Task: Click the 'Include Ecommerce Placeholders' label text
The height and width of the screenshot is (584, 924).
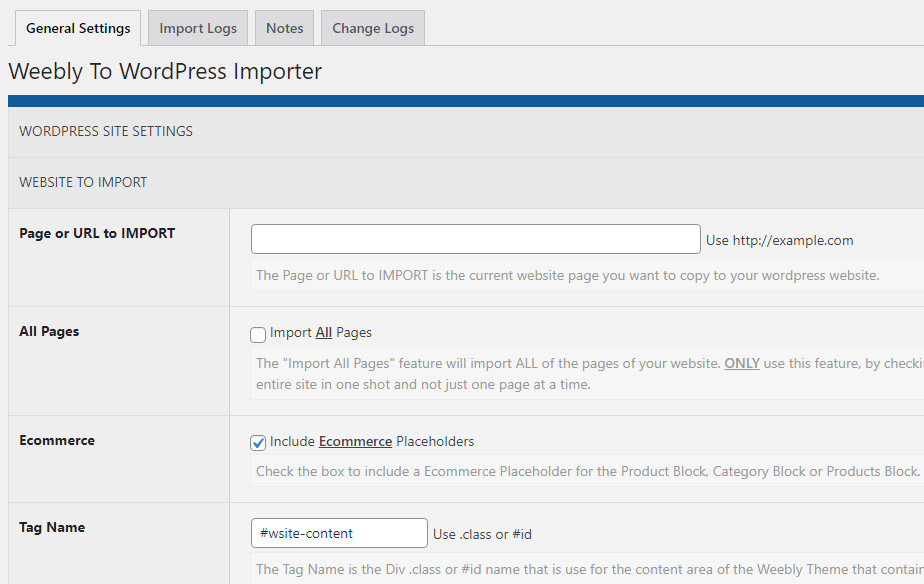Action: point(372,441)
